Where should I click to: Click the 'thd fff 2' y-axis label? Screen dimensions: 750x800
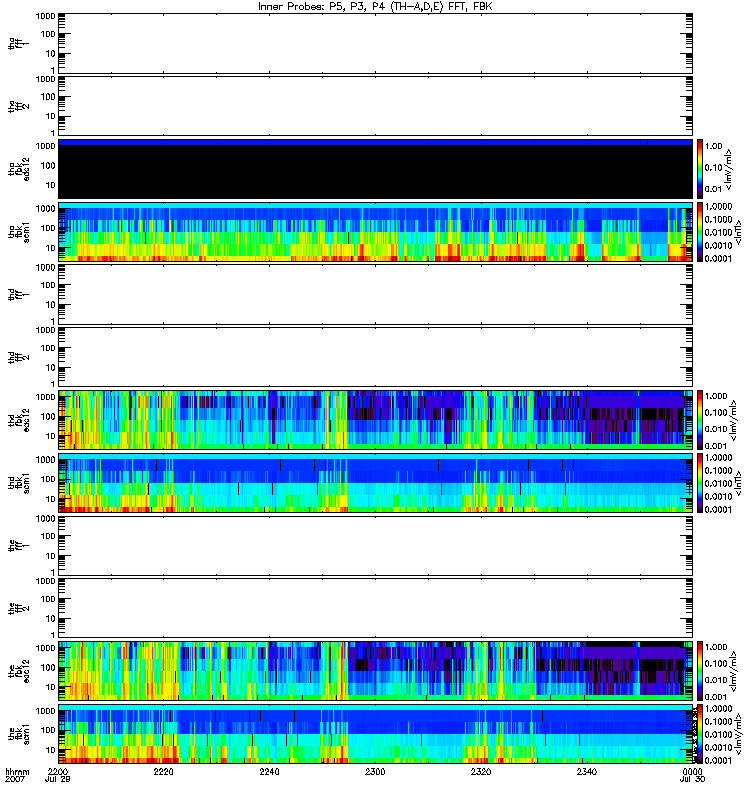[x=19, y=357]
